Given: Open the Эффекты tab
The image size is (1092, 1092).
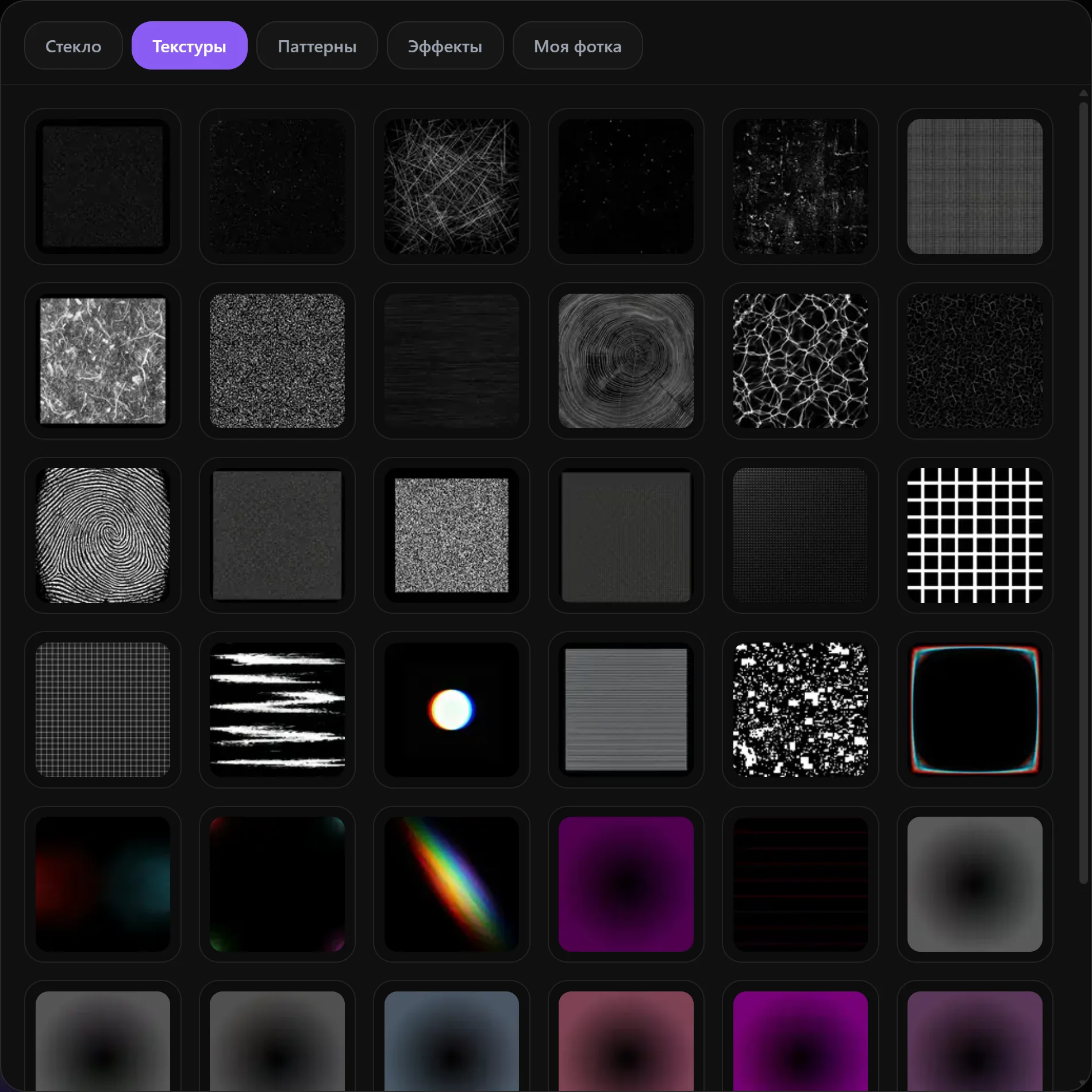Looking at the screenshot, I should point(445,46).
